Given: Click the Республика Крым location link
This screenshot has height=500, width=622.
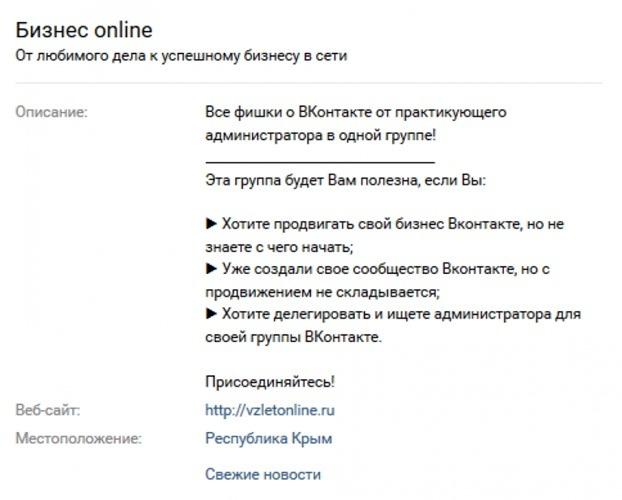Looking at the screenshot, I should click(x=269, y=438).
